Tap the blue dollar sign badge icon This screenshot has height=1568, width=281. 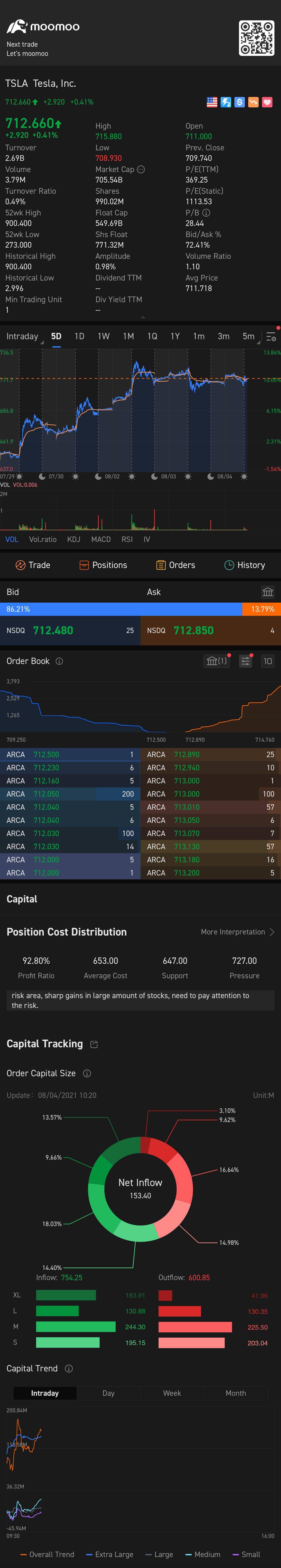click(x=240, y=102)
